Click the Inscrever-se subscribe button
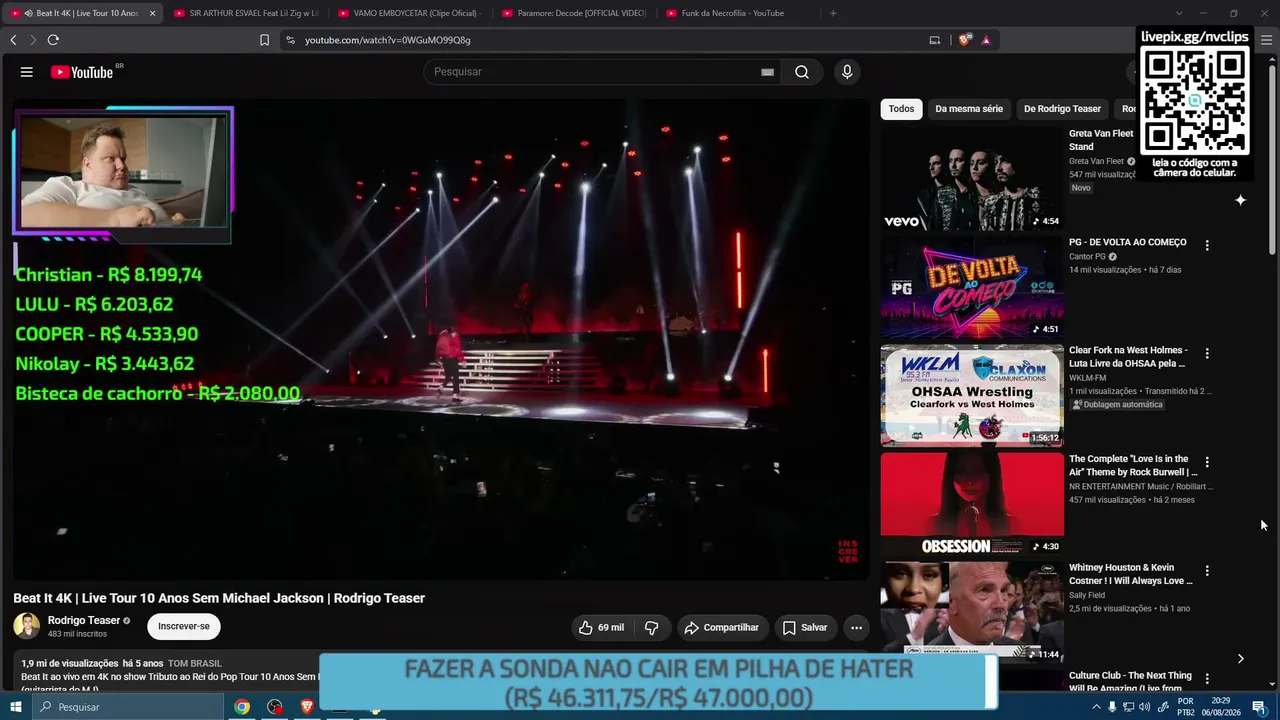1280x720 pixels. [184, 627]
